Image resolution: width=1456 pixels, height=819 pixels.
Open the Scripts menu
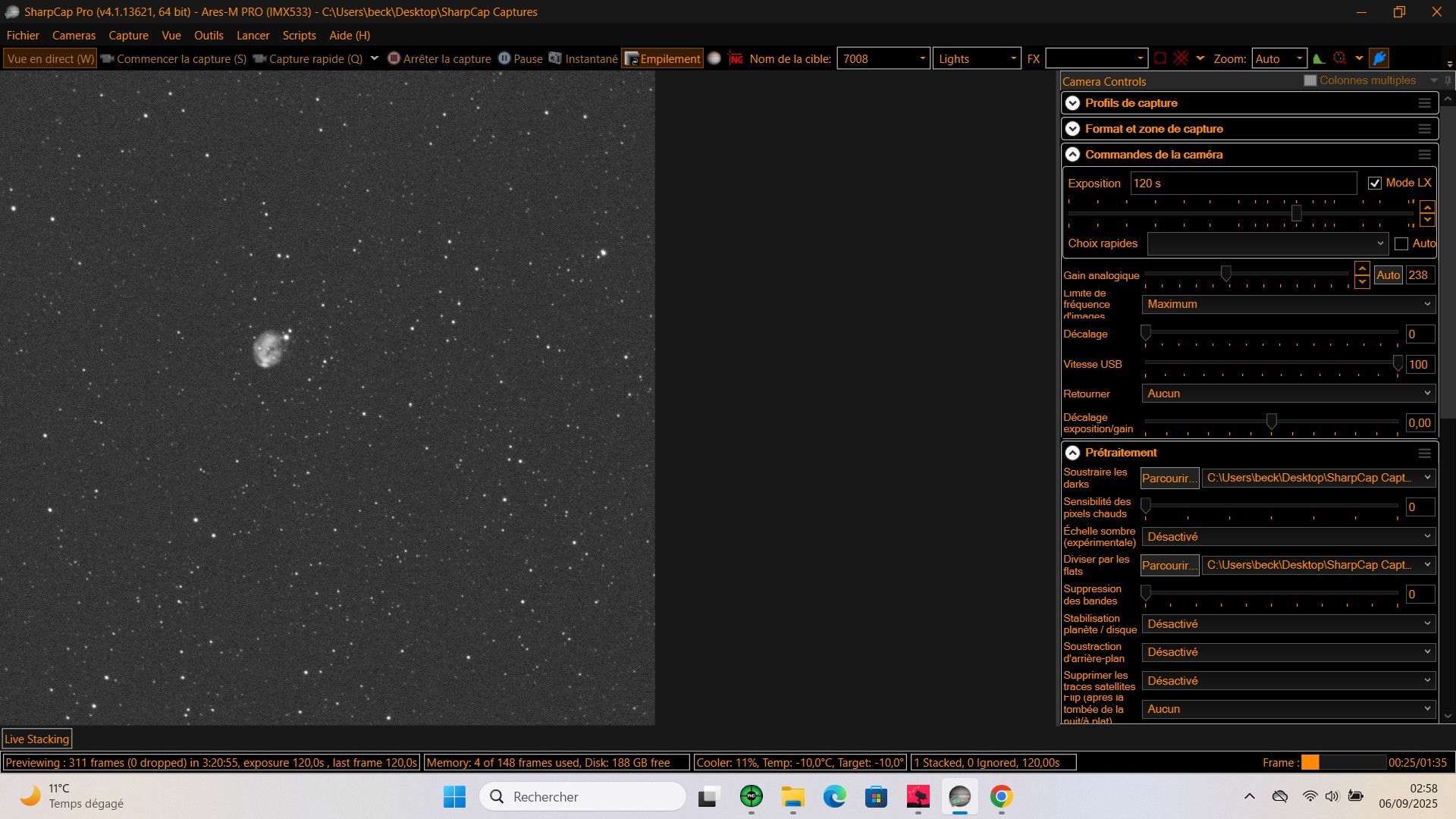[299, 36]
